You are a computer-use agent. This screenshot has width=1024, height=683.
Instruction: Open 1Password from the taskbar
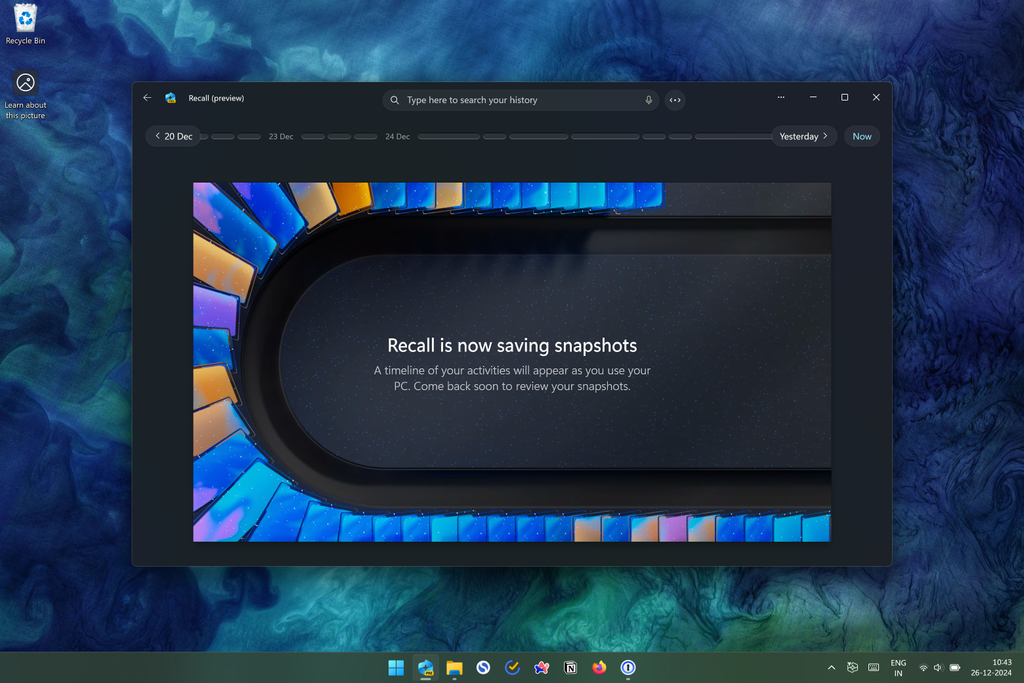point(628,668)
